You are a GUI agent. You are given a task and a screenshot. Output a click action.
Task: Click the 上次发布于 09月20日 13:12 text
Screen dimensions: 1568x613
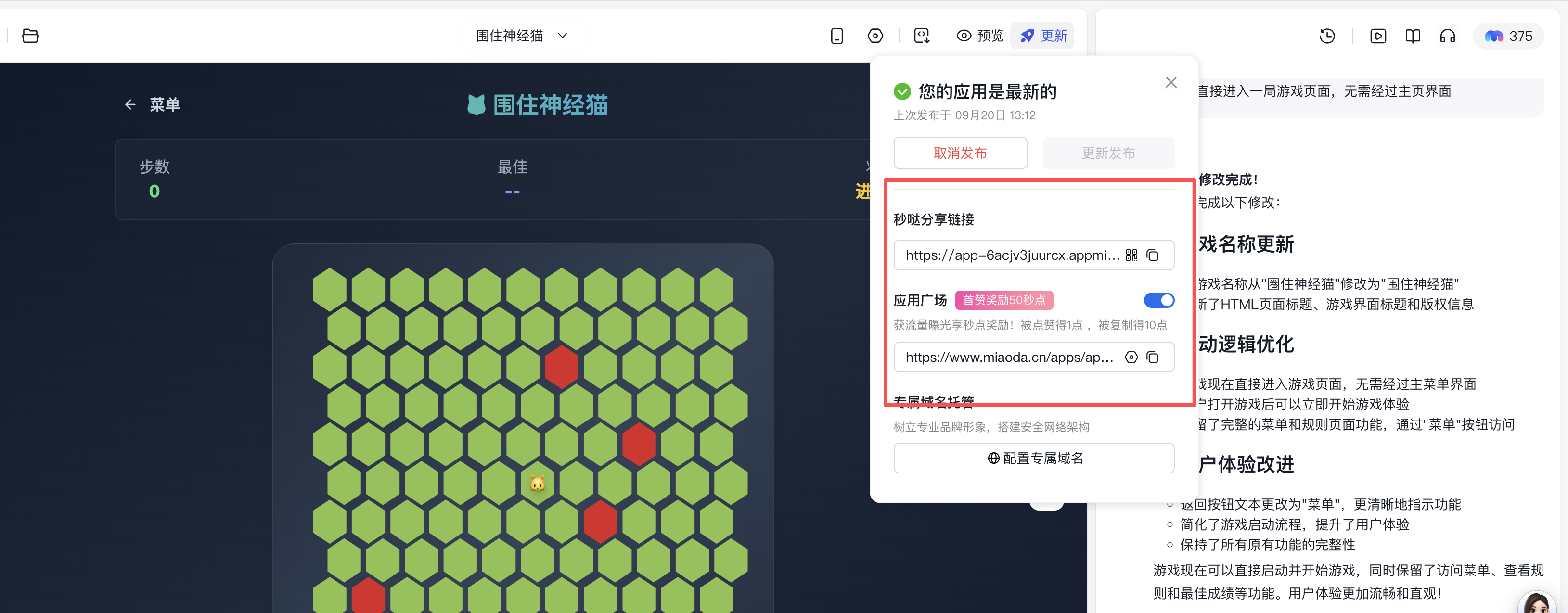pyautogui.click(x=964, y=115)
